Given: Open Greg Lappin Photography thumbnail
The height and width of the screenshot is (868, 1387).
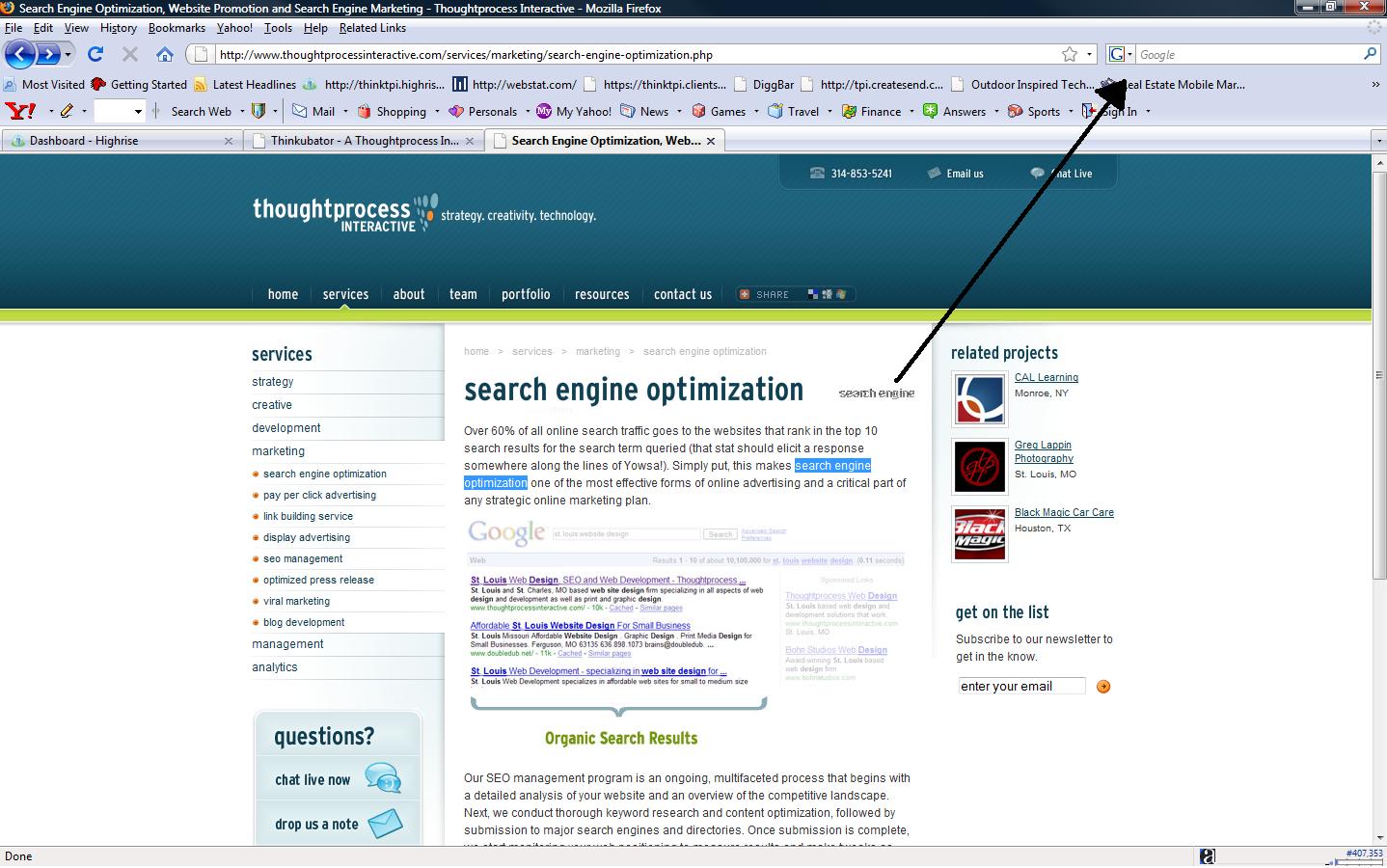Looking at the screenshot, I should [x=980, y=467].
